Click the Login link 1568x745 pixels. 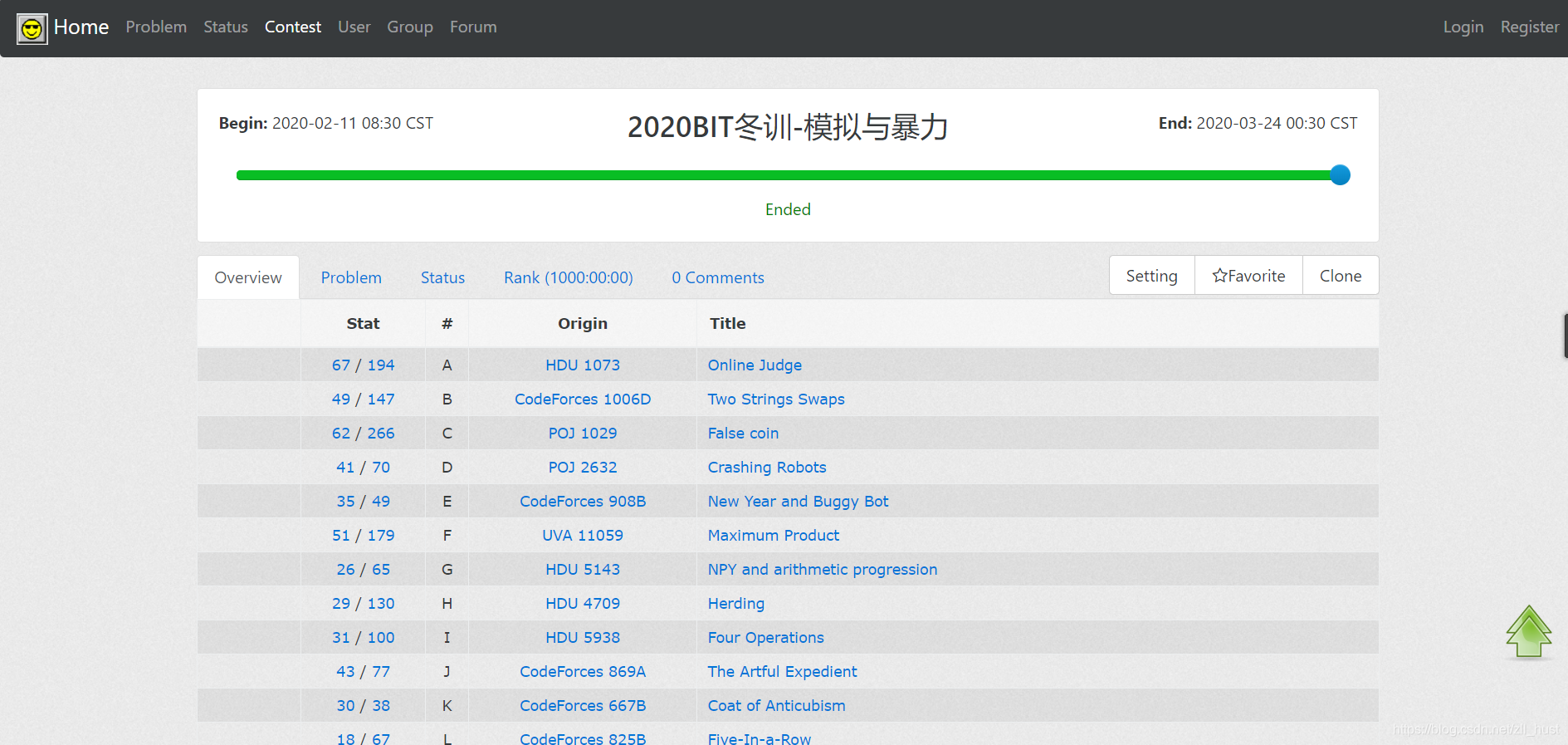point(1463,27)
